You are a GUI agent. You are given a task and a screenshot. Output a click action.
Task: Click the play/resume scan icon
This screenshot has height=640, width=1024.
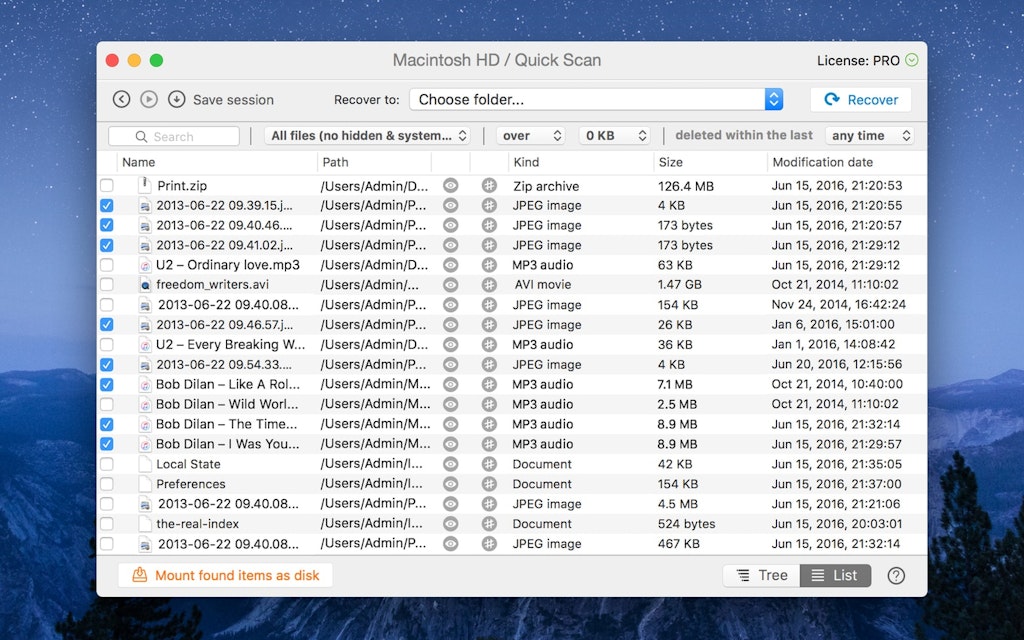pos(149,99)
